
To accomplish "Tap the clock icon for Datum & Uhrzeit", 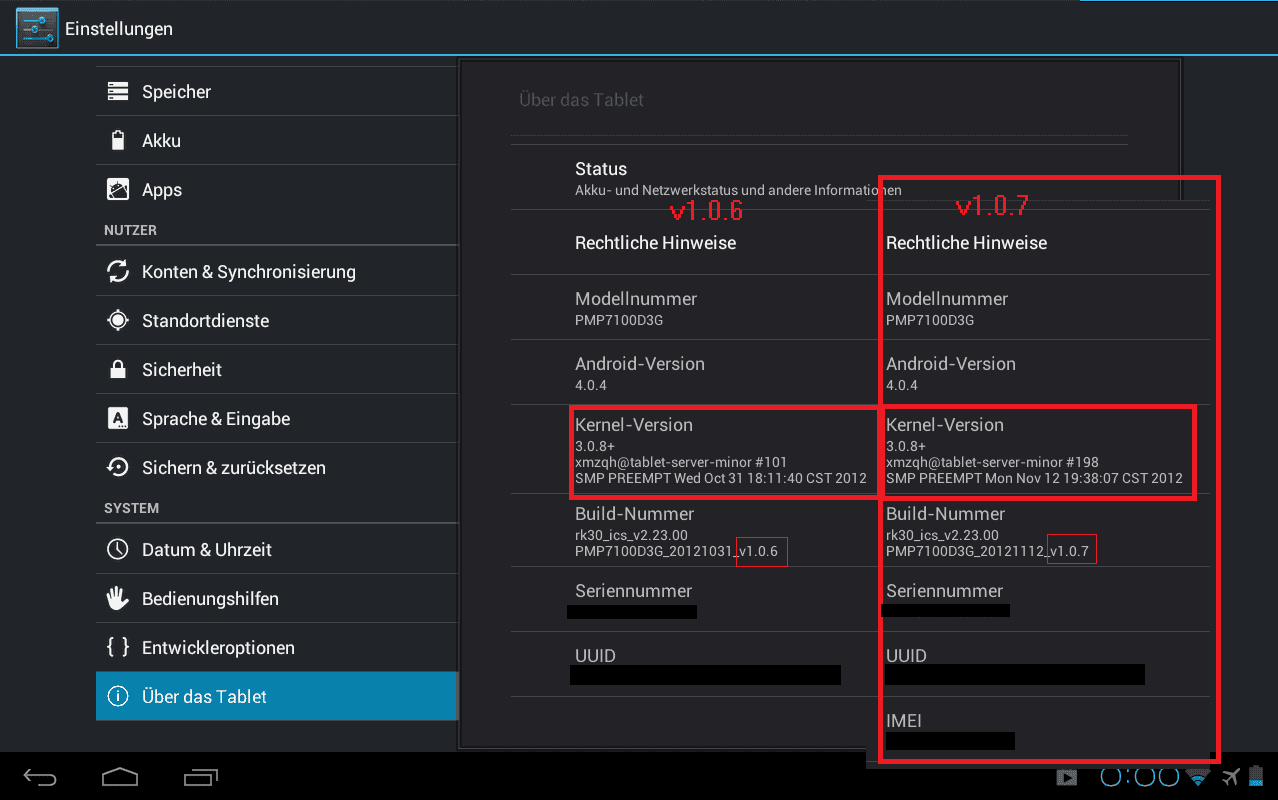I will pos(118,549).
